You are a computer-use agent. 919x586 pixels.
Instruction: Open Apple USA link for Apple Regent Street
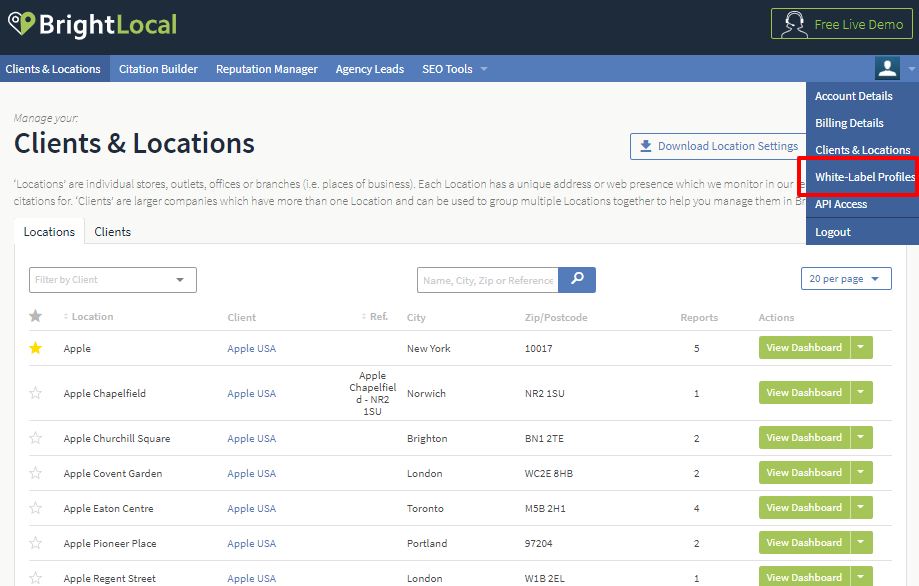[251, 578]
